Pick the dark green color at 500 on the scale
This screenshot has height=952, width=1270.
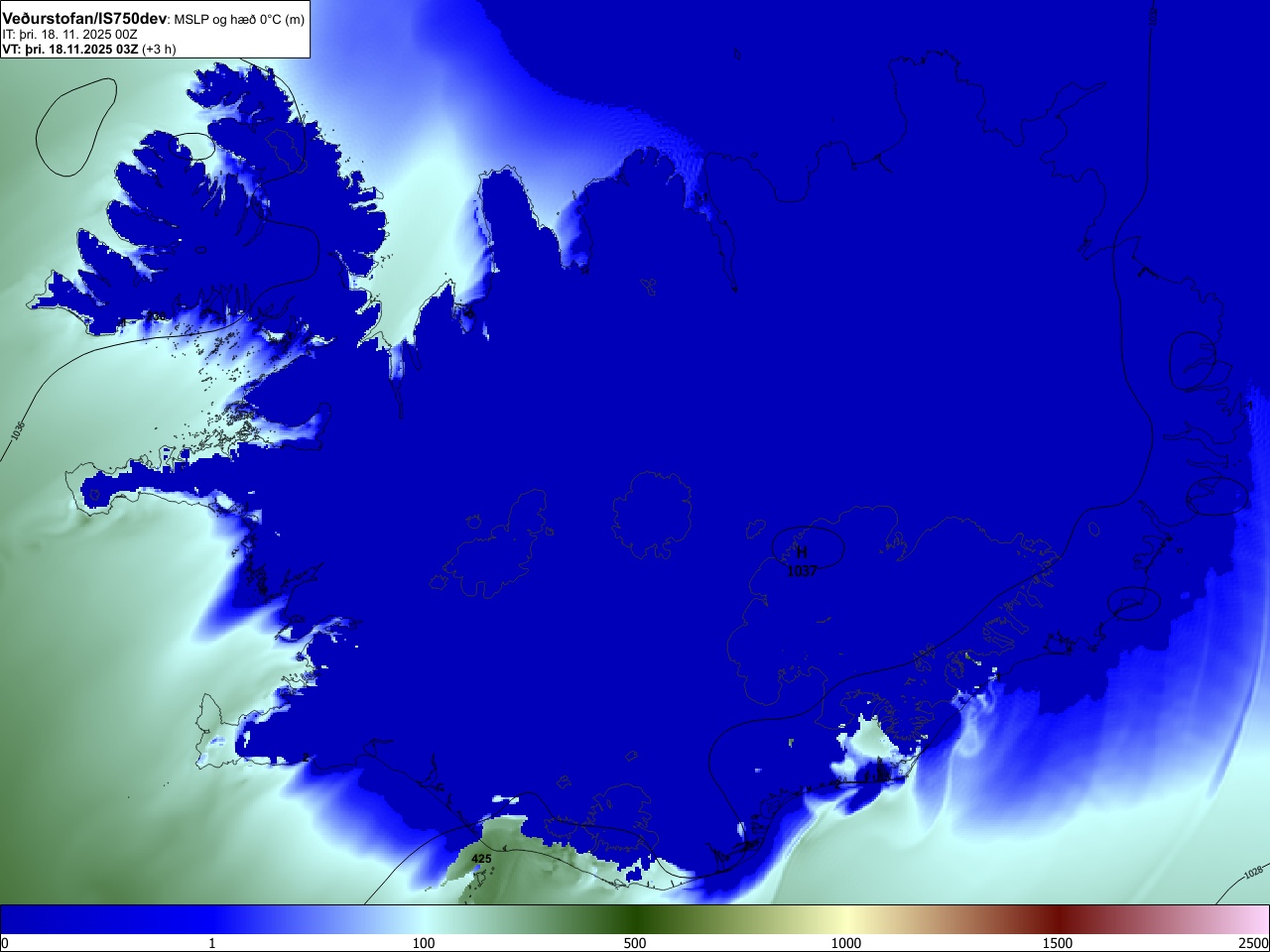pyautogui.click(x=635, y=919)
